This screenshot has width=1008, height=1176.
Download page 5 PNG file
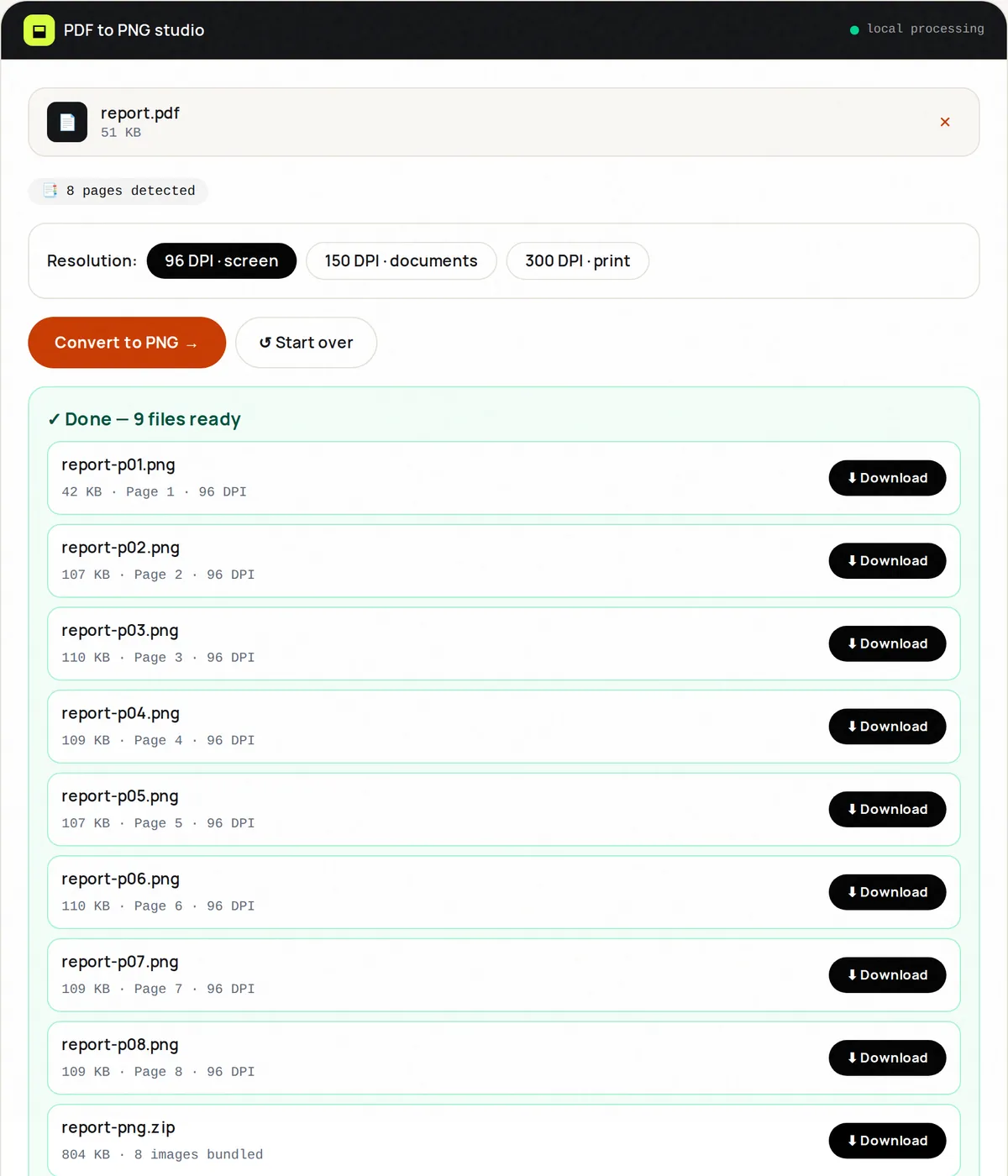pos(887,810)
